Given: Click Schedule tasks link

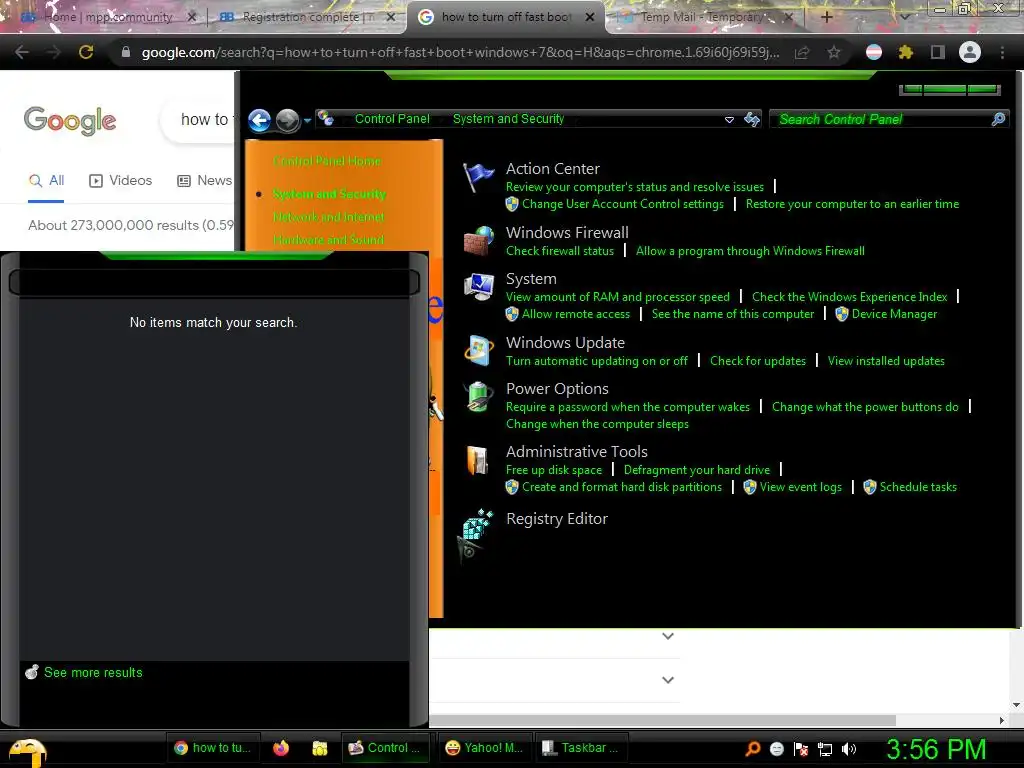Looking at the screenshot, I should pyautogui.click(x=918, y=487).
